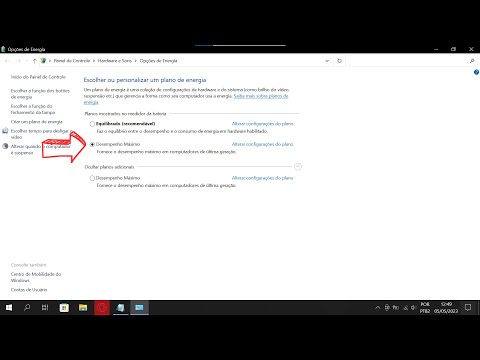Screen dimensions: 480x360
Task: Collapse the Ocultar planos adicionais section
Action: [x=298, y=167]
